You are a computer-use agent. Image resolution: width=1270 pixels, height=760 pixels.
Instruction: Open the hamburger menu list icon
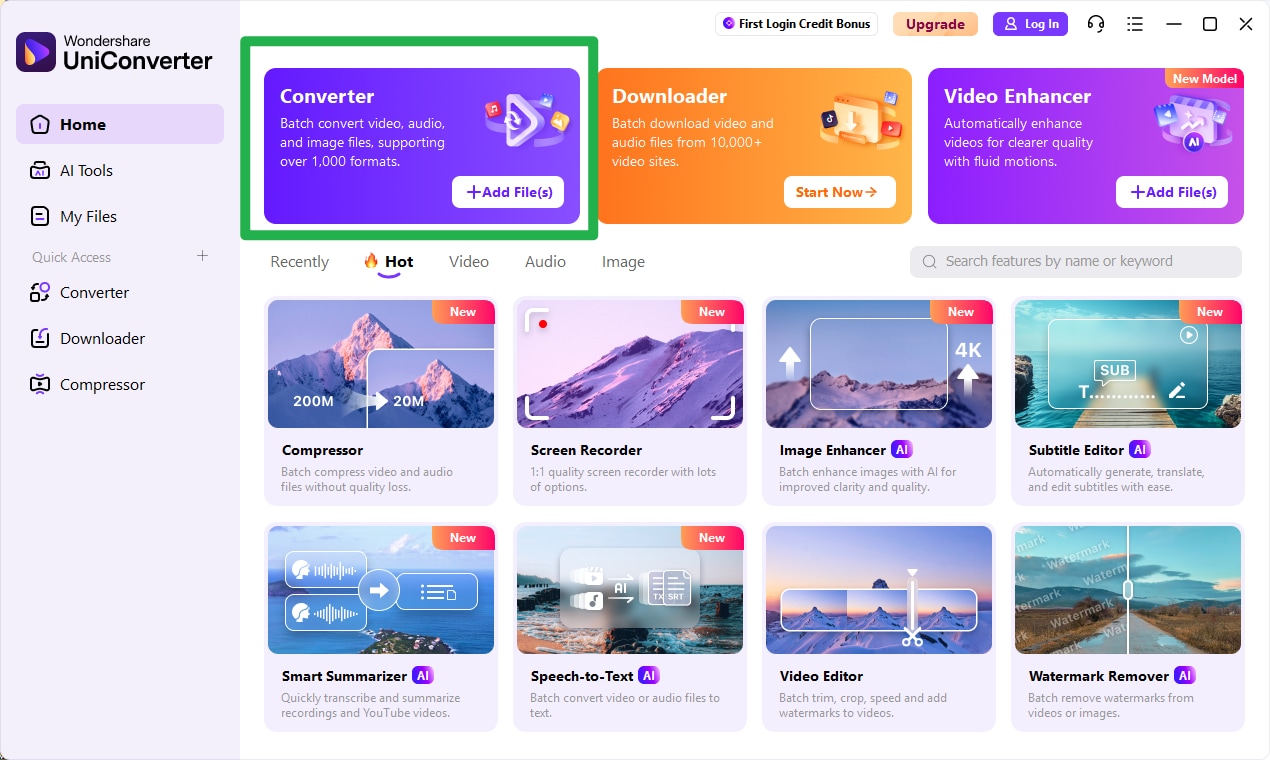(x=1134, y=24)
